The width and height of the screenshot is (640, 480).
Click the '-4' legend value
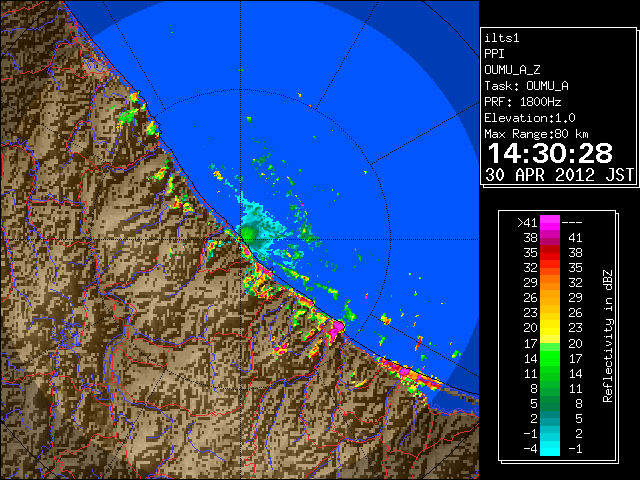point(531,448)
